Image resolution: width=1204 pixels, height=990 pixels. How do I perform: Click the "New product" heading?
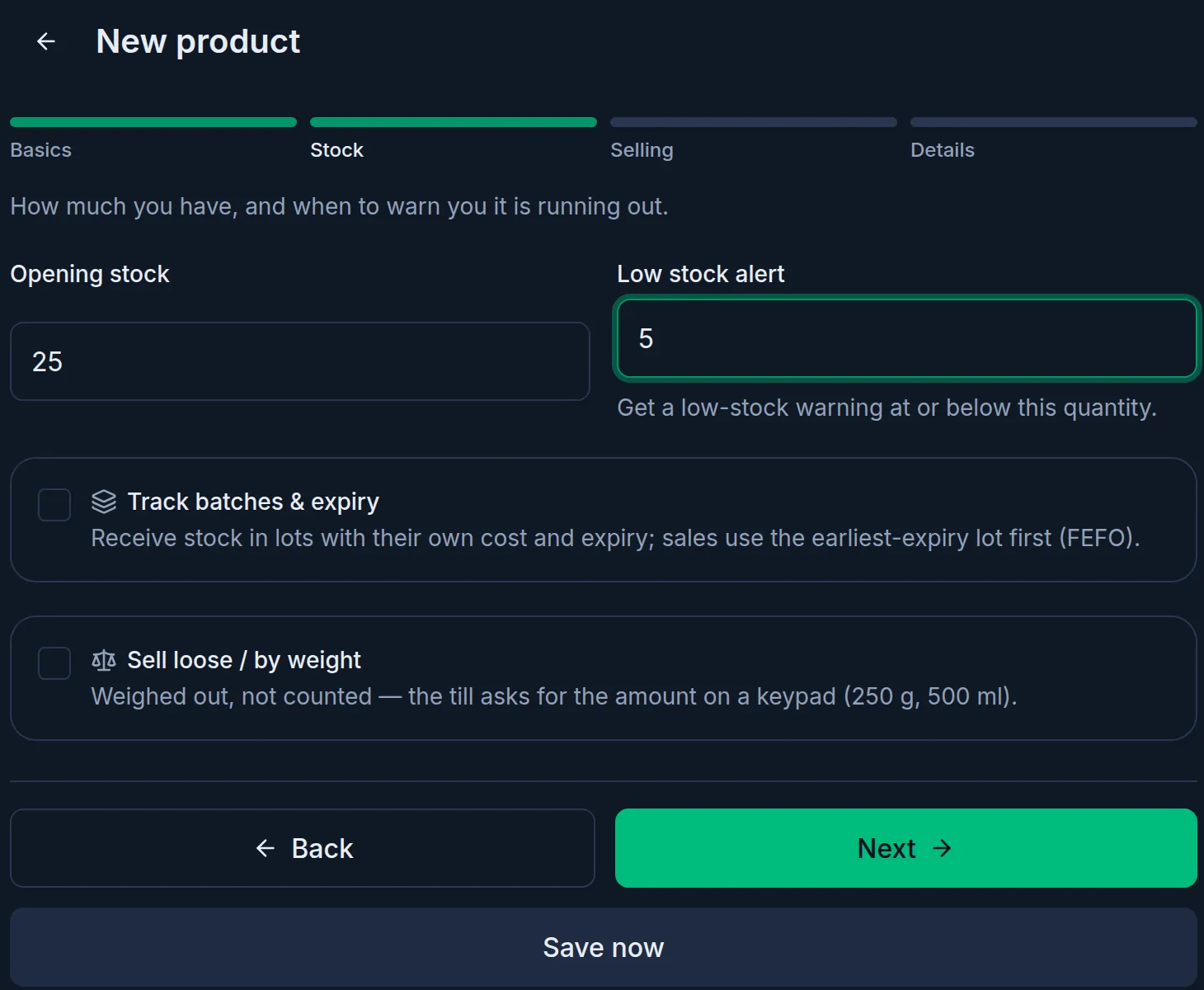point(198,41)
